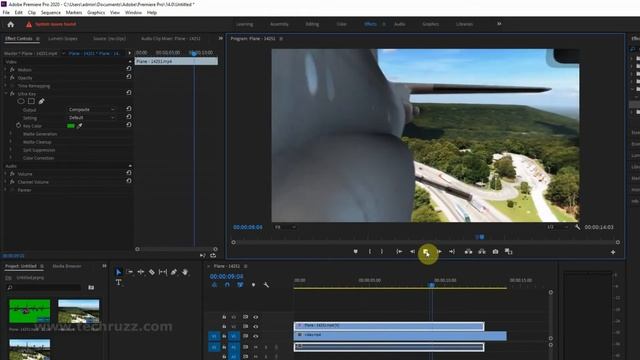
Task: Expand the Color Correction group
Action: coord(11,158)
